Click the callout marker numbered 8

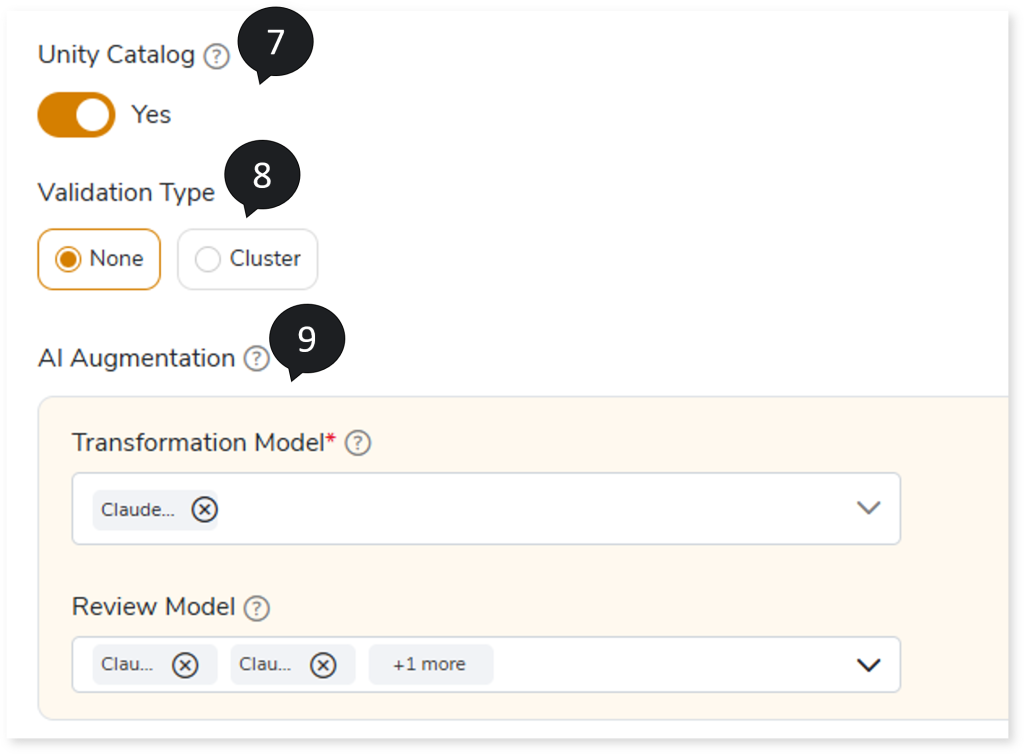tap(262, 175)
